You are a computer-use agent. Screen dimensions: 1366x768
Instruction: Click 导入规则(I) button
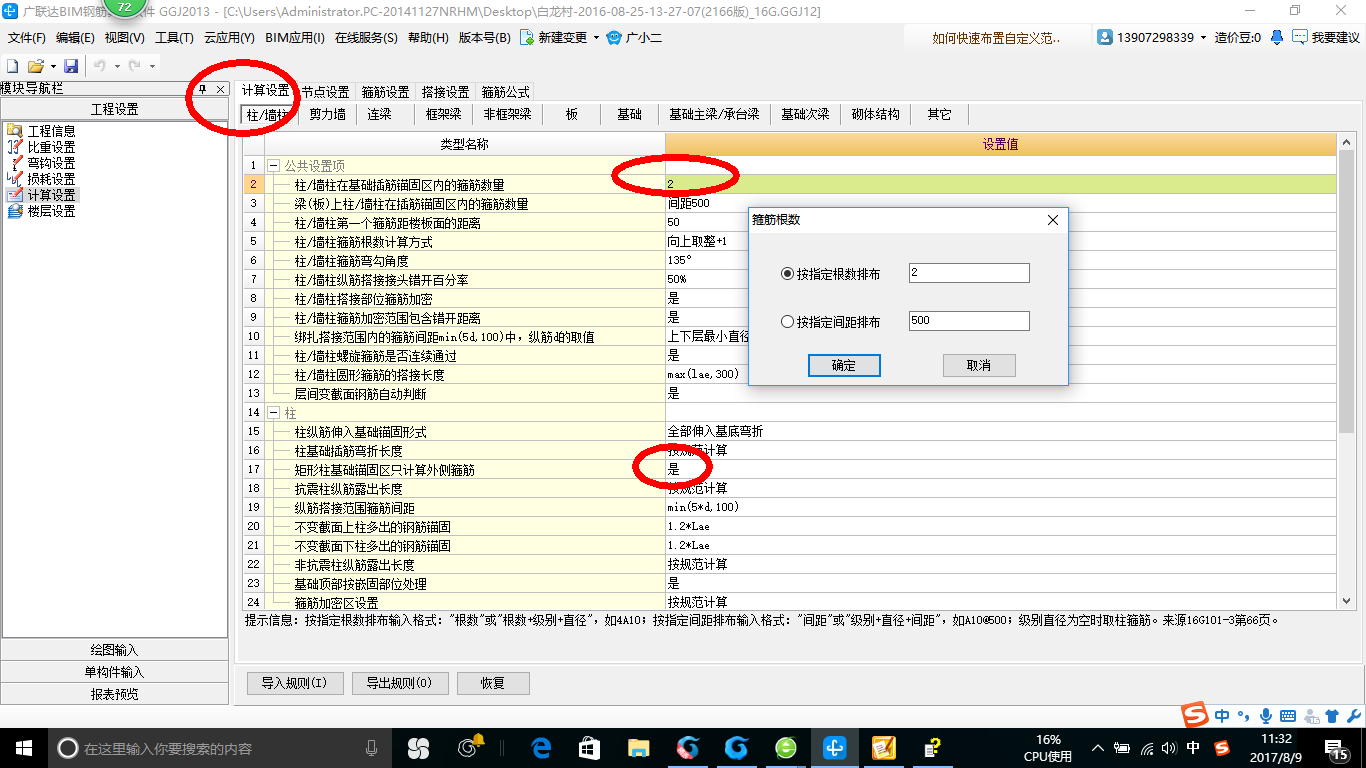295,684
